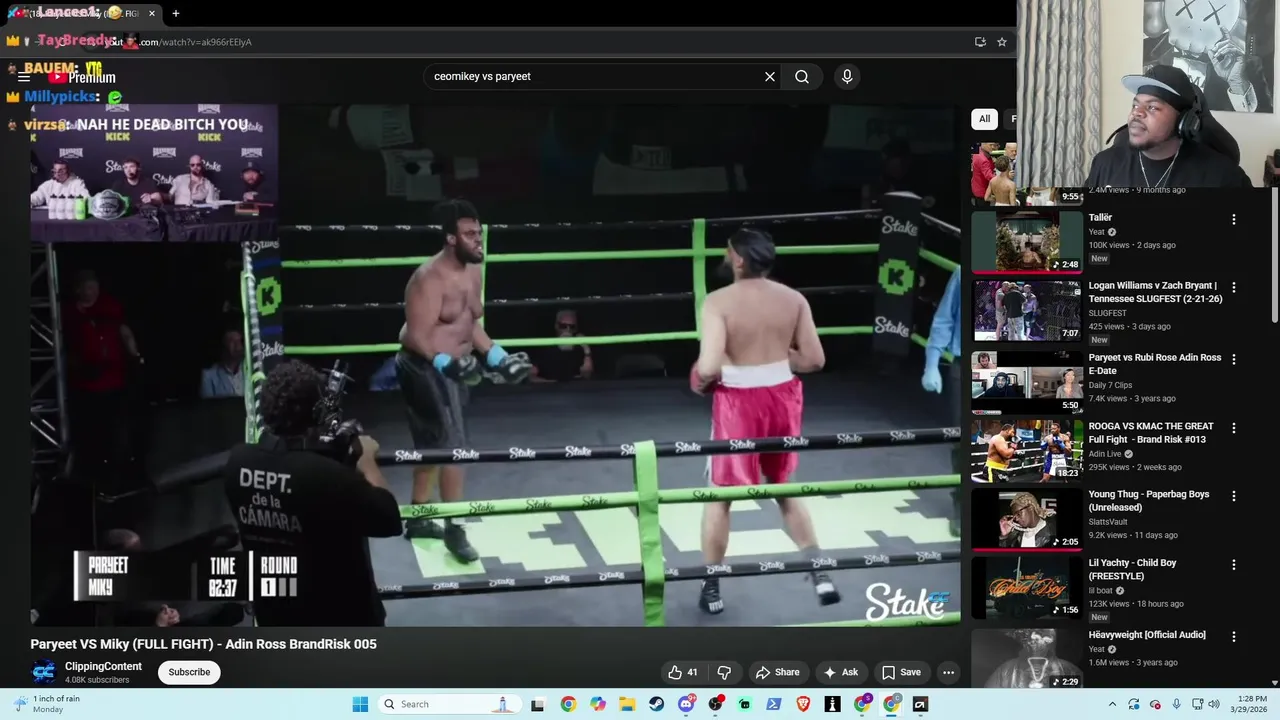The width and height of the screenshot is (1280, 720).
Task: Open File Explorer from the taskbar
Action: point(626,704)
